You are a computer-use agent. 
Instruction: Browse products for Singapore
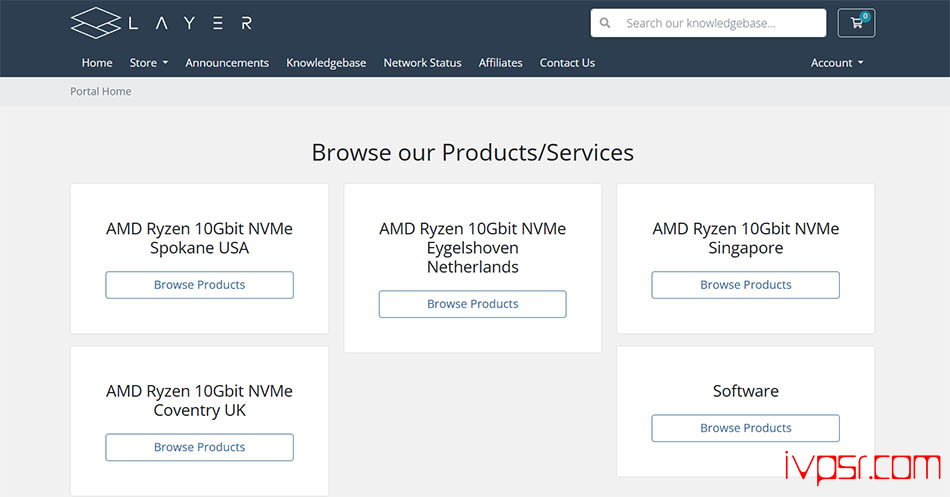tap(745, 285)
